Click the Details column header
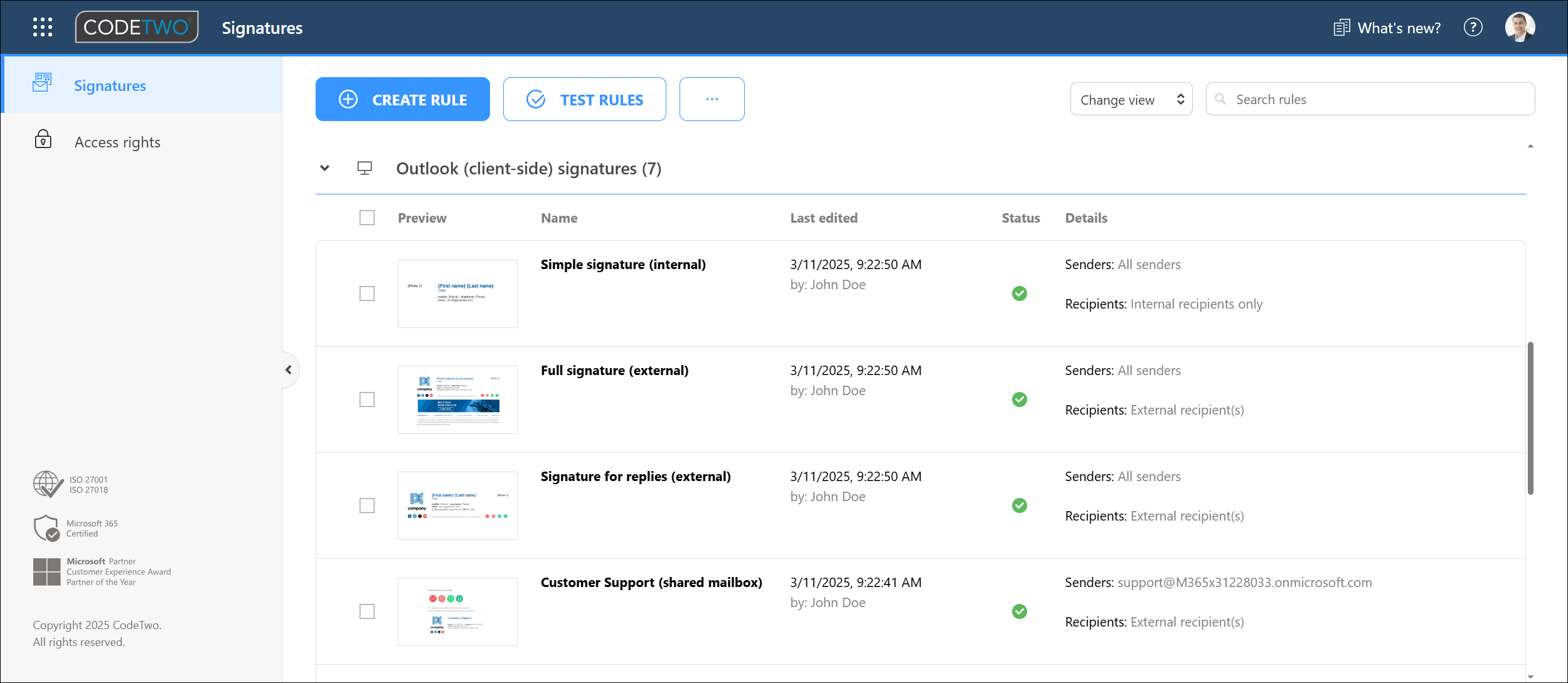The image size is (1568, 683). tap(1086, 218)
